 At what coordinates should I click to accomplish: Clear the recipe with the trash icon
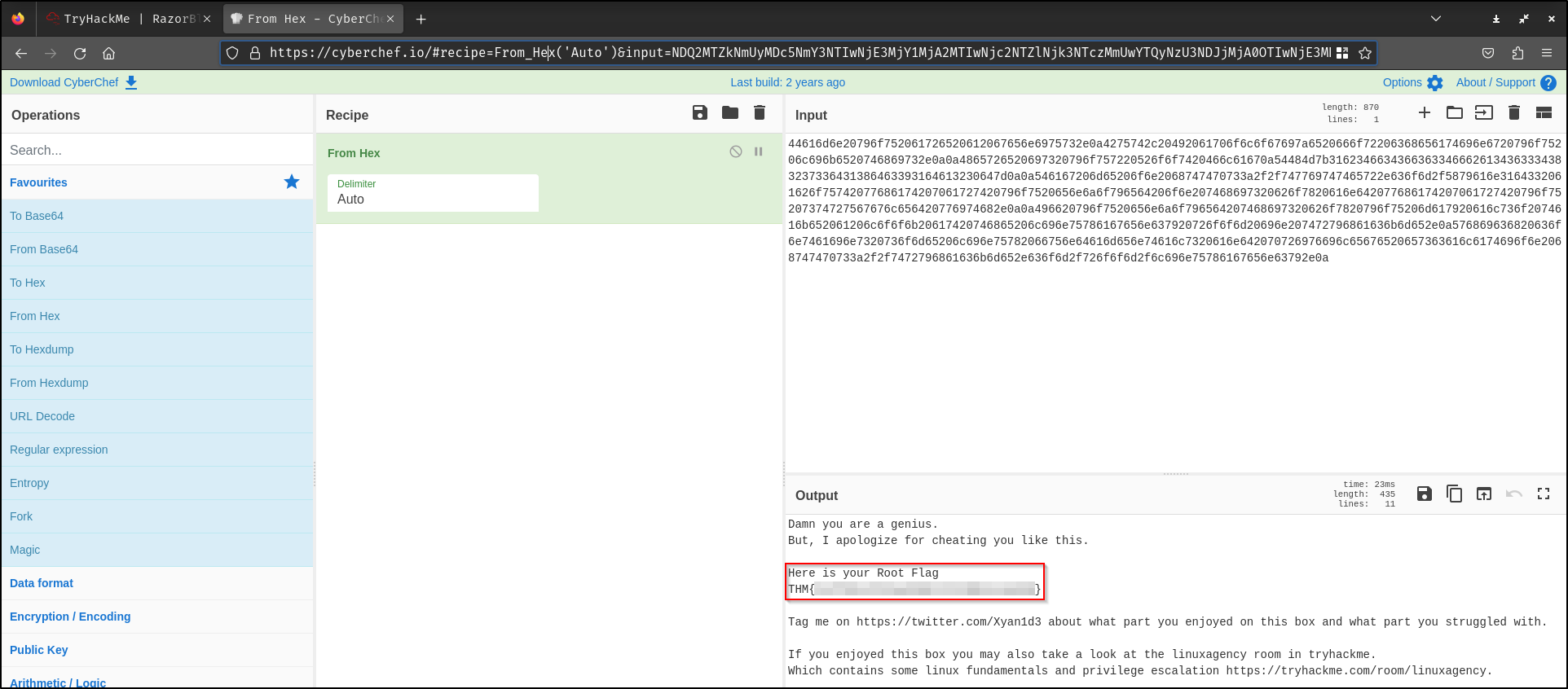[x=759, y=113]
